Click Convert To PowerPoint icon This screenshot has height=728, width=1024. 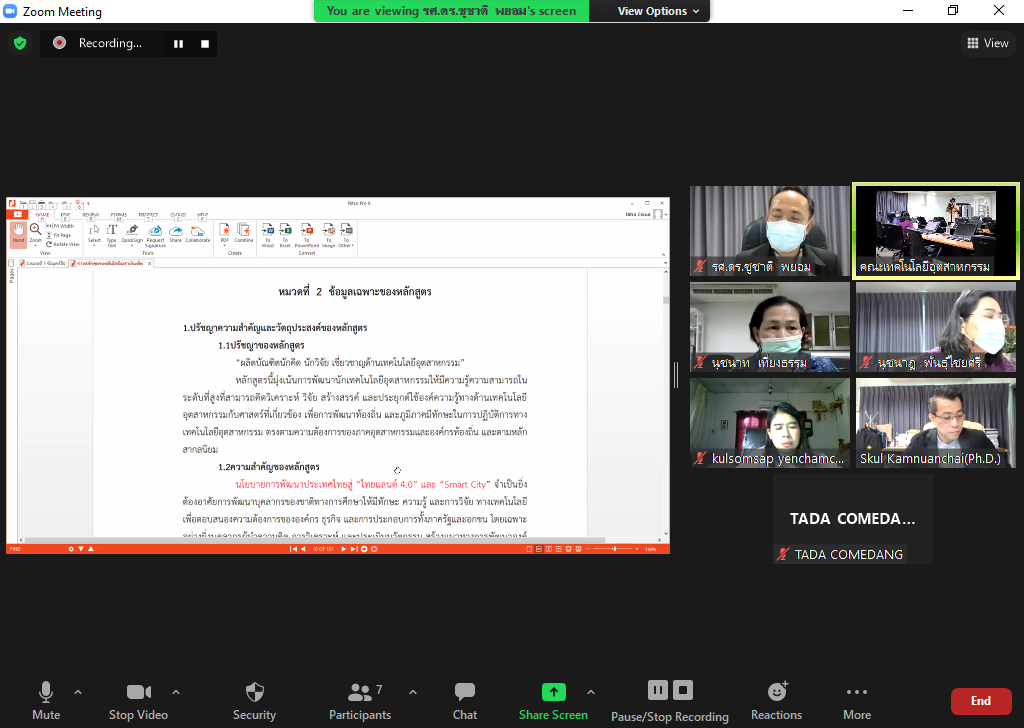coord(306,234)
